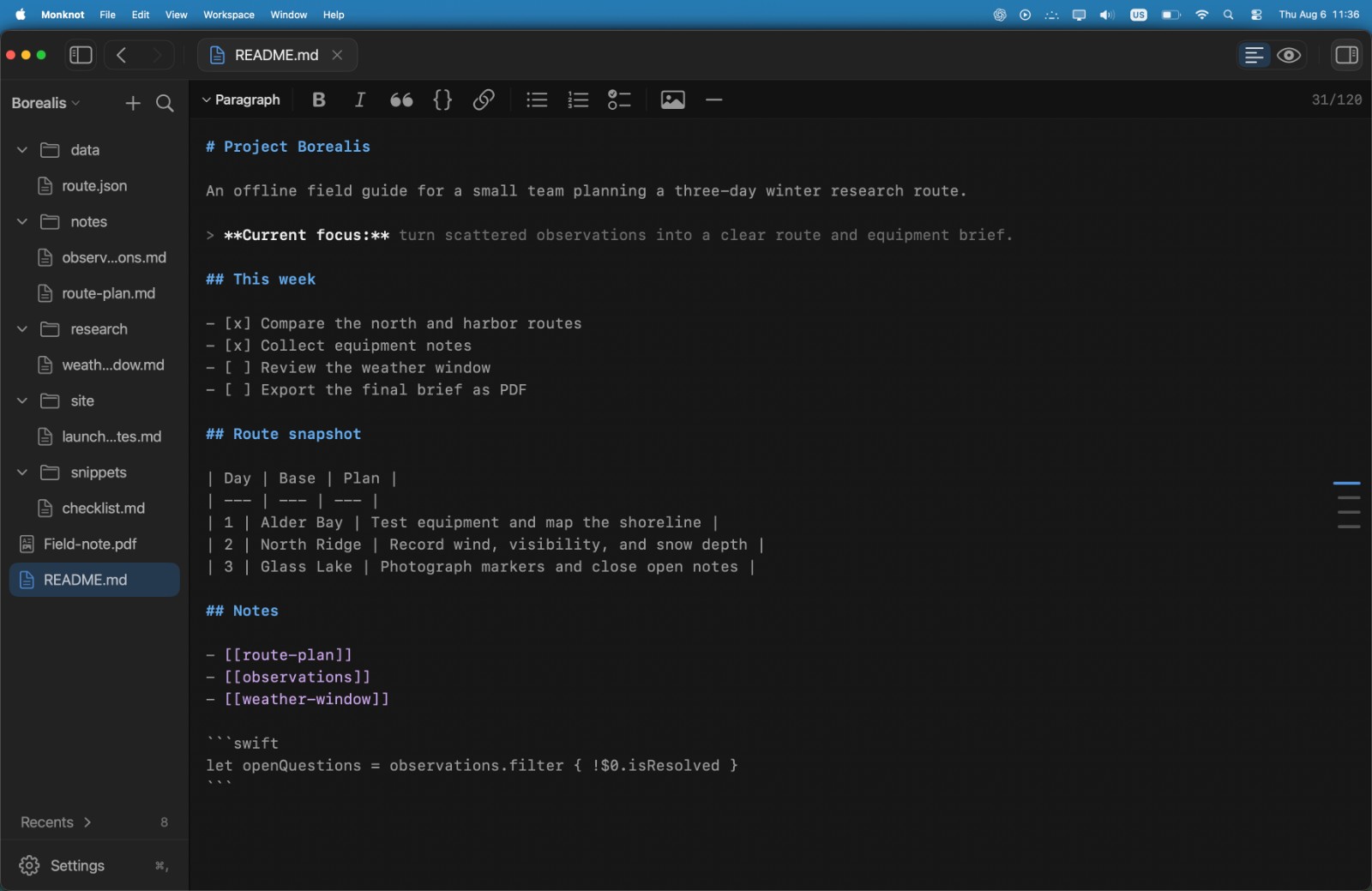1372x891 pixels.
Task: Check the 'Review the weather window' task
Action: click(x=238, y=368)
